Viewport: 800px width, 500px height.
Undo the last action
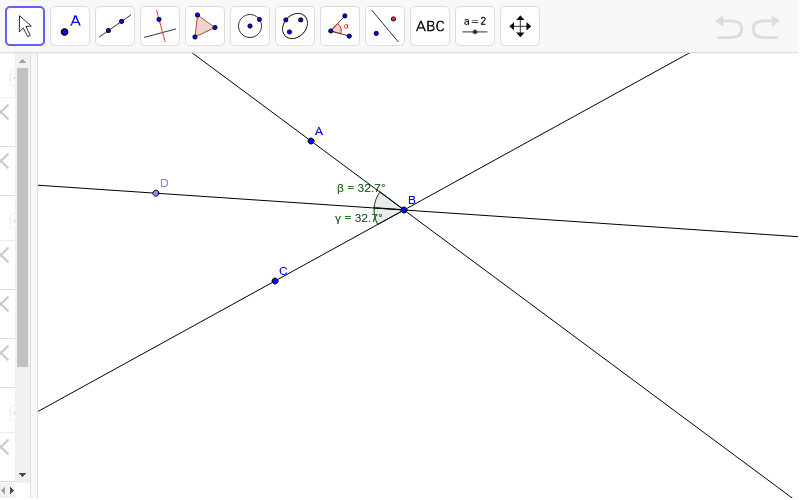[x=729, y=27]
